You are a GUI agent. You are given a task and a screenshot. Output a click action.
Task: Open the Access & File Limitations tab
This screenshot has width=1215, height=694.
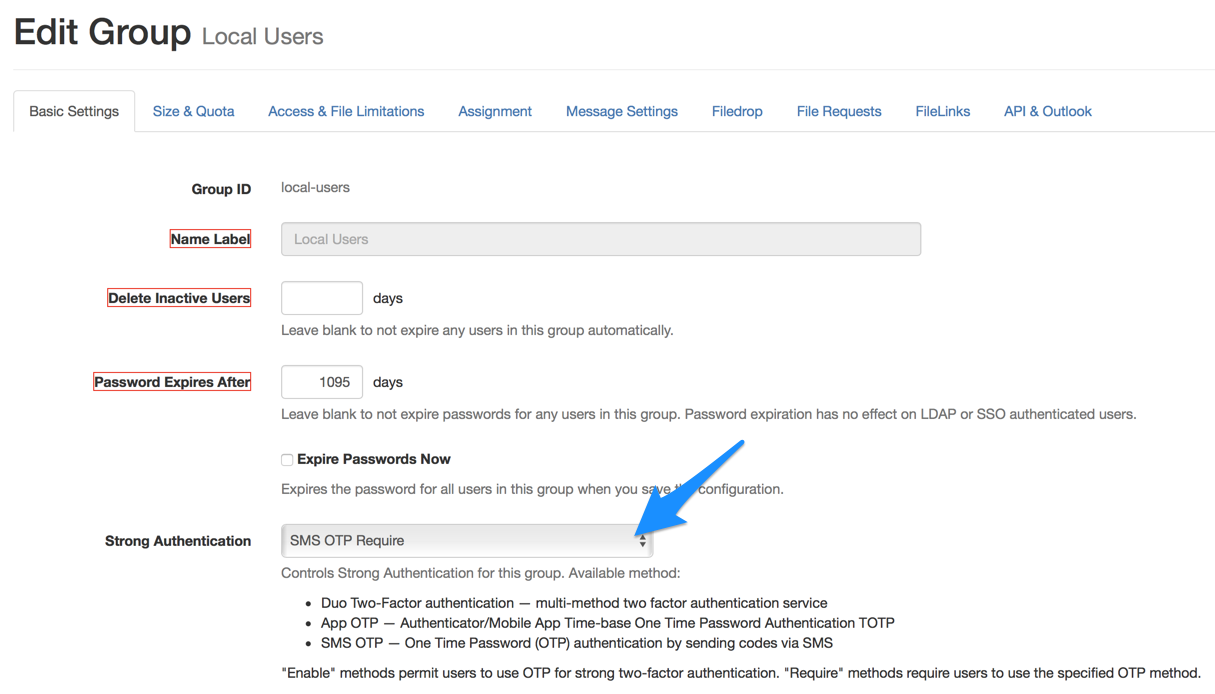(346, 111)
